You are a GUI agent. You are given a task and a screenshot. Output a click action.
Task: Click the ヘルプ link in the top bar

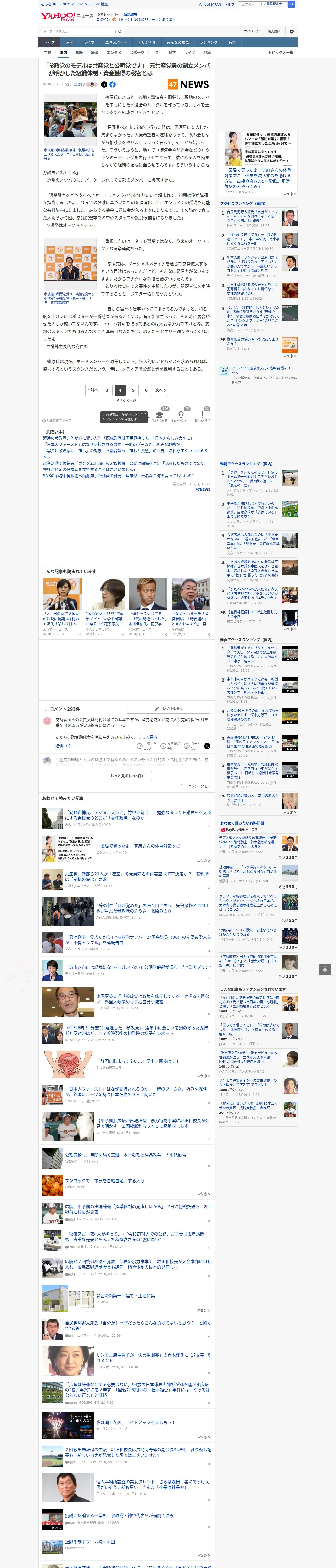pyautogui.click(x=229, y=4)
